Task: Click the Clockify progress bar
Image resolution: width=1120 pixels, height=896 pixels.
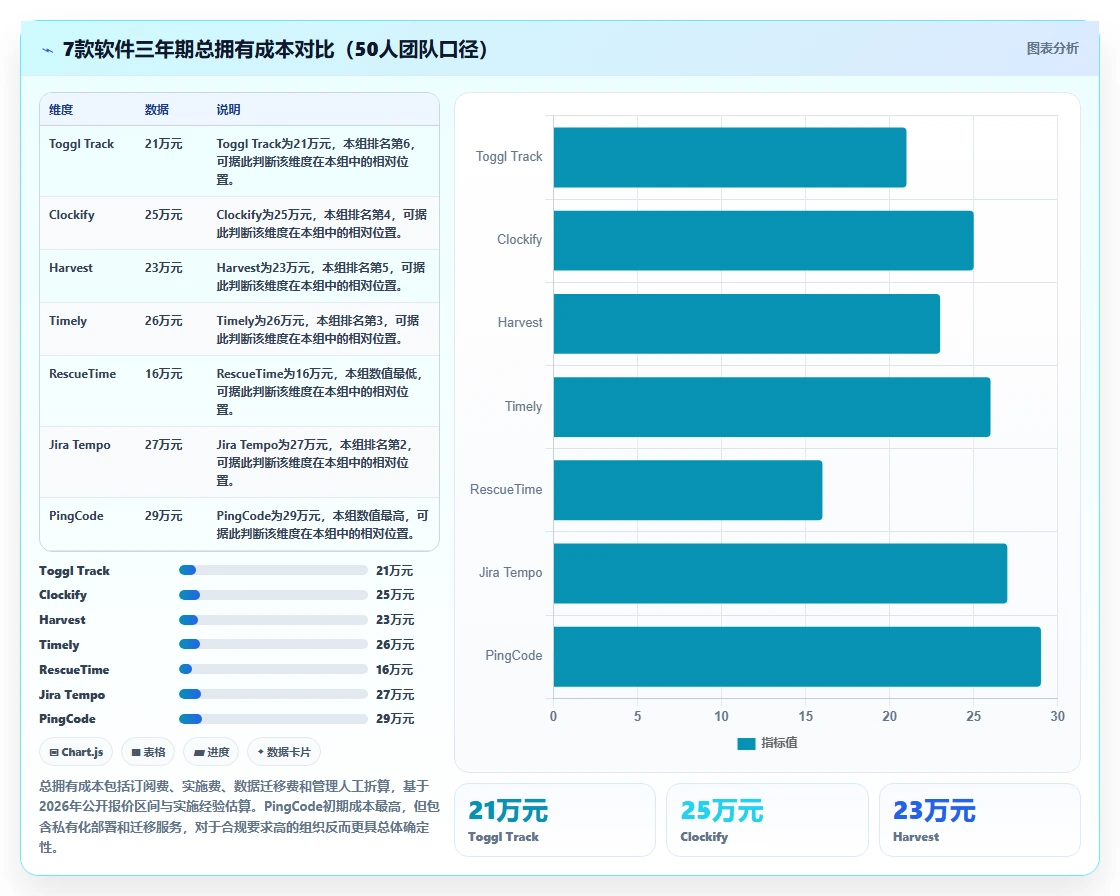Action: coord(273,594)
